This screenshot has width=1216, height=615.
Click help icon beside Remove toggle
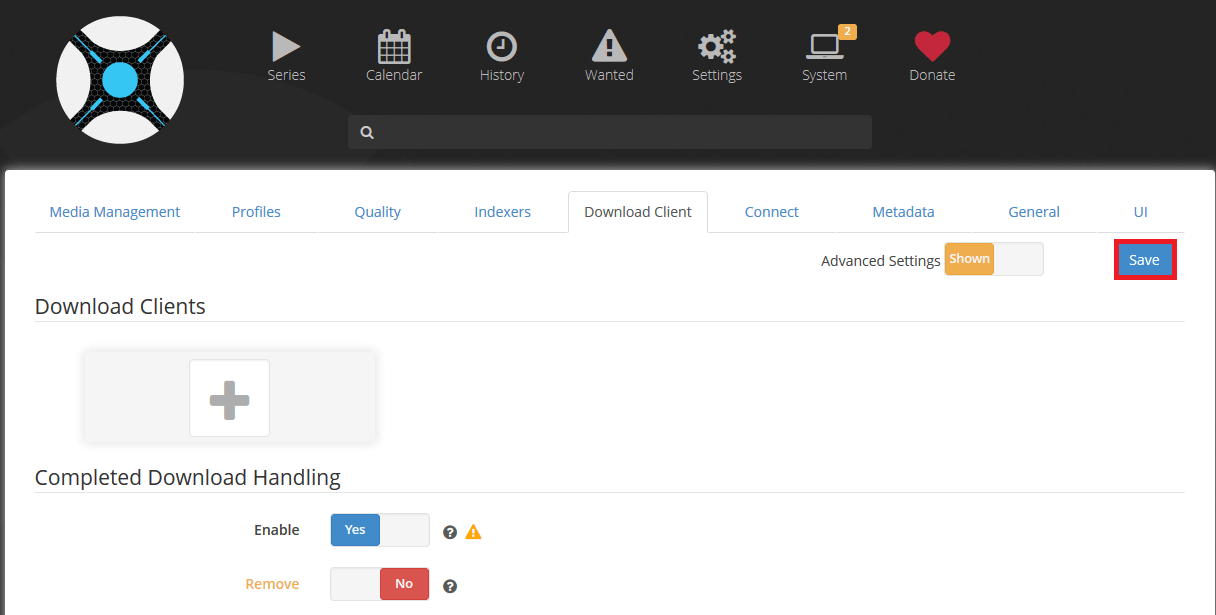(x=450, y=586)
